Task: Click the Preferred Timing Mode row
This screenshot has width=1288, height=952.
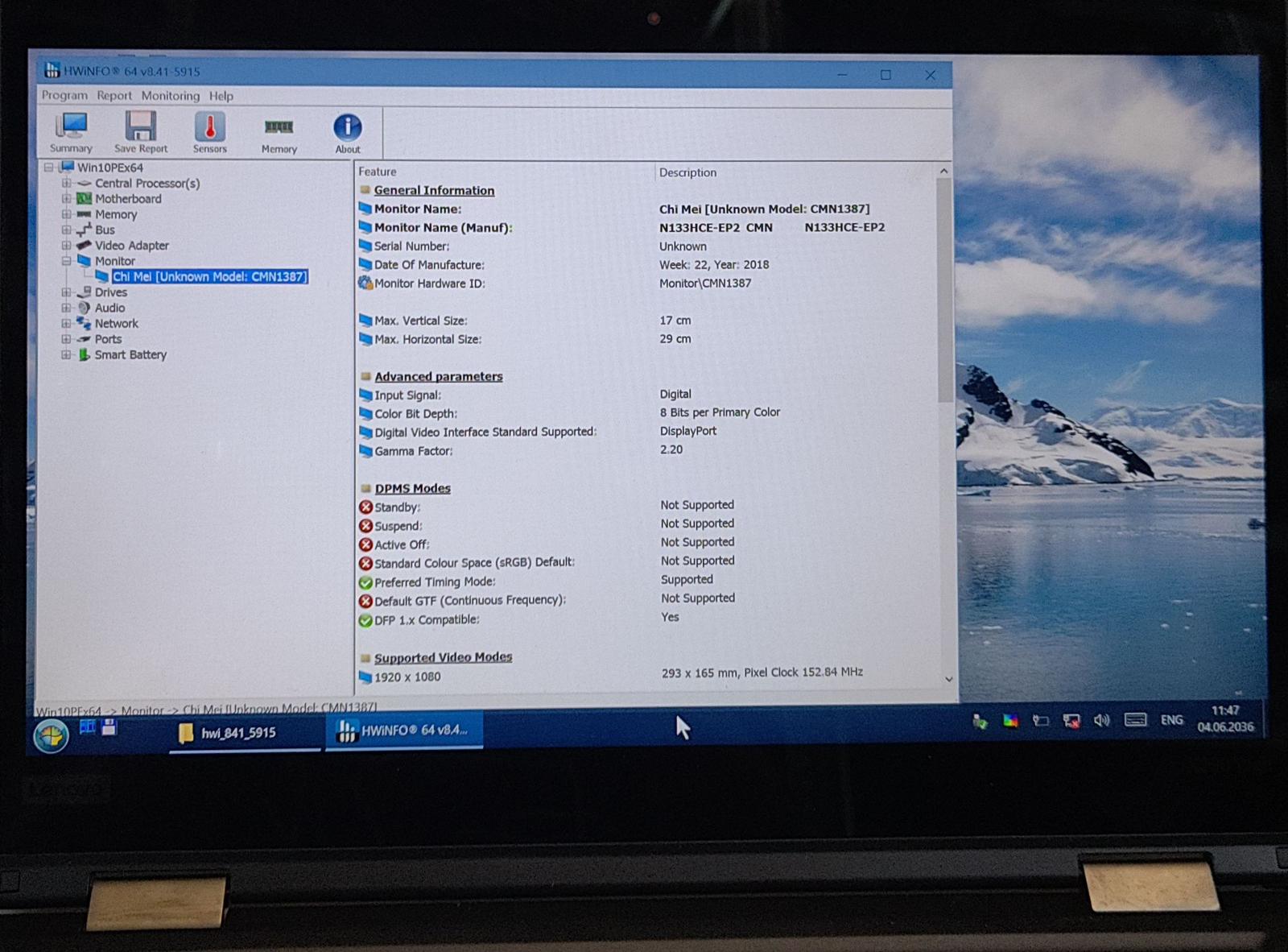Action: click(646, 582)
